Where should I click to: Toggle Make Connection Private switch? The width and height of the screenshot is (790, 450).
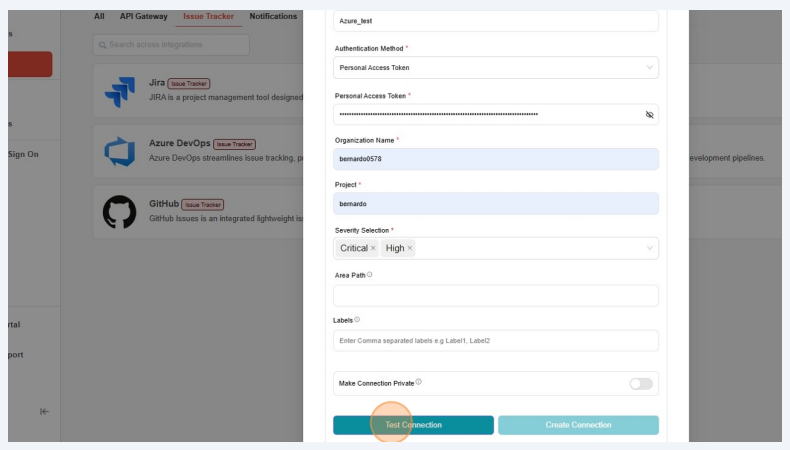(640, 384)
